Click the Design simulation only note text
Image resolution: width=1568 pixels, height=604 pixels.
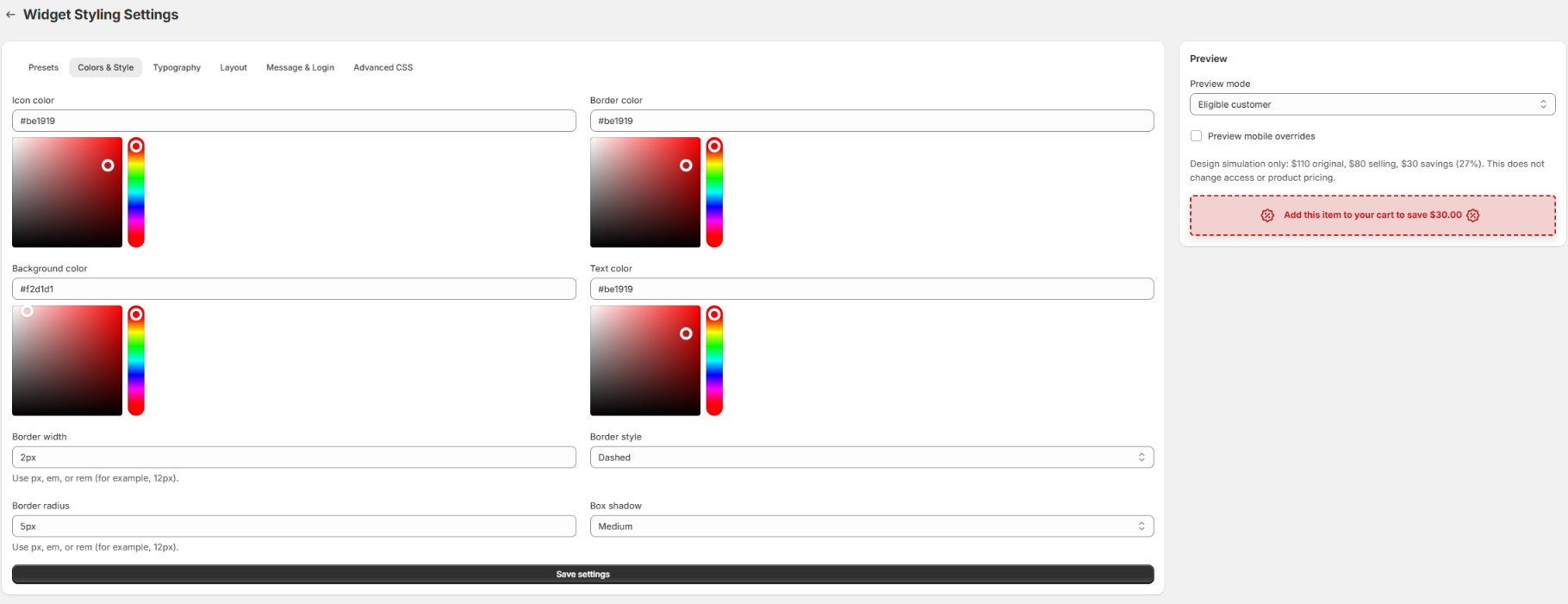1367,171
